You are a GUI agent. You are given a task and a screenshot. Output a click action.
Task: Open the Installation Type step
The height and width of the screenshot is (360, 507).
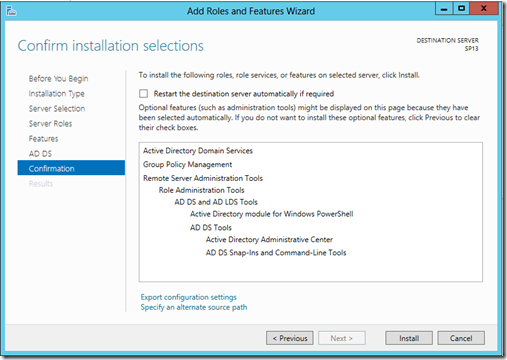(56, 94)
